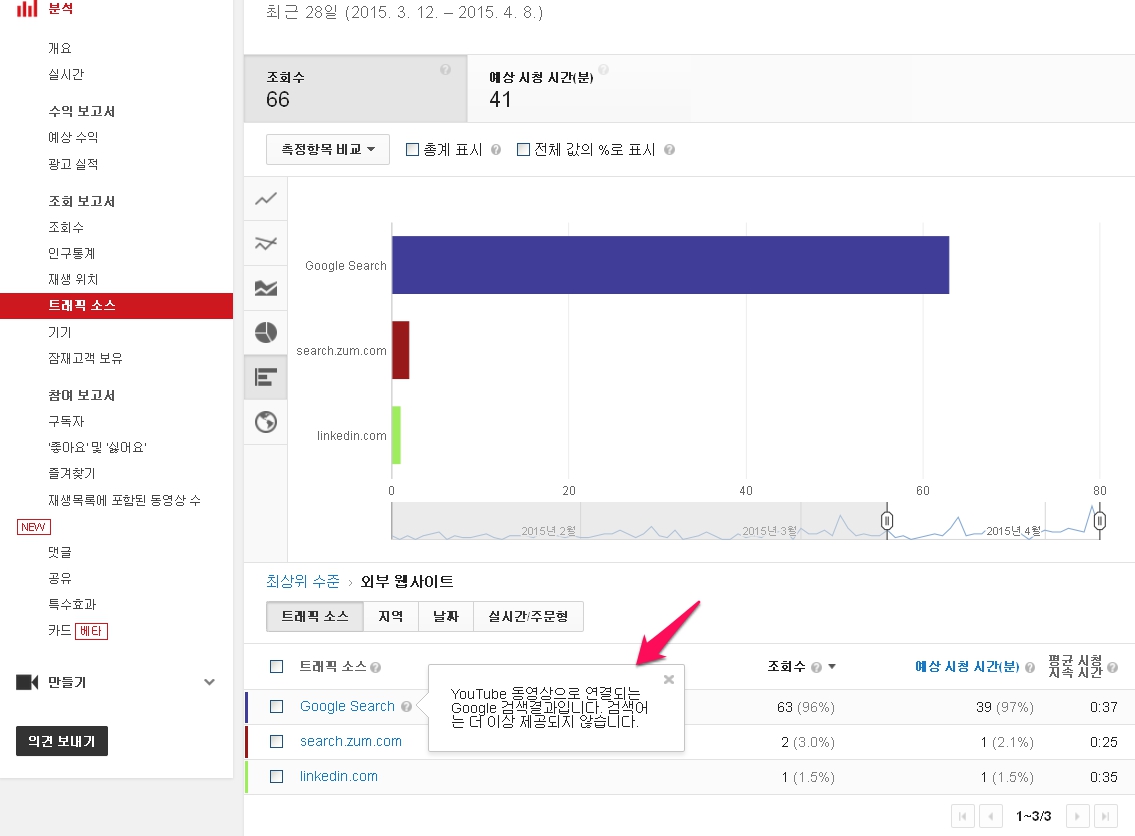The height and width of the screenshot is (836, 1135).
Task: Open the linkedin.com traffic source link
Action: click(x=339, y=776)
